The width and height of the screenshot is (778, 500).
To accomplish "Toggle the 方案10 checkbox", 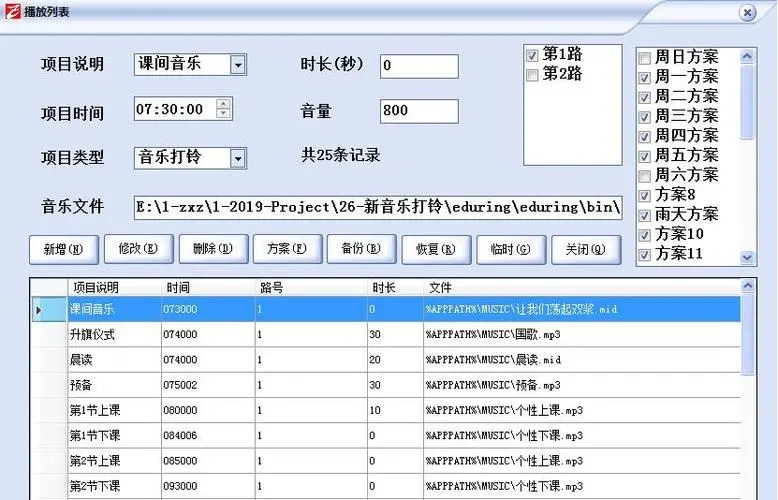I will [x=645, y=235].
